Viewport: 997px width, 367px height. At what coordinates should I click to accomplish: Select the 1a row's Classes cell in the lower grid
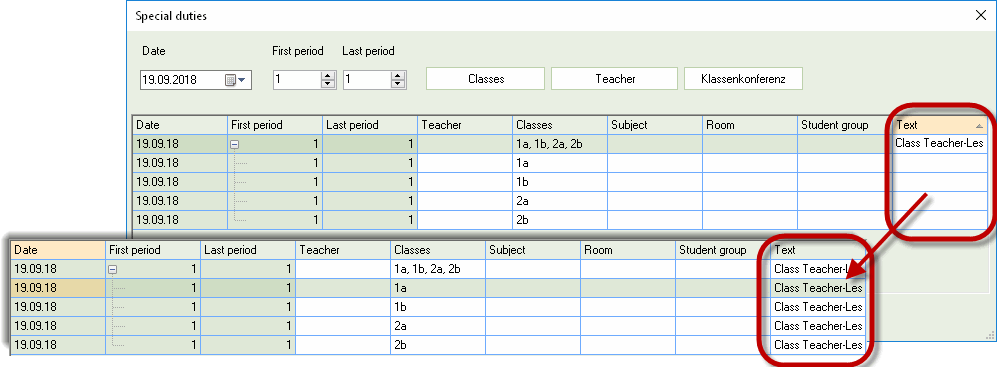pyautogui.click(x=438, y=288)
